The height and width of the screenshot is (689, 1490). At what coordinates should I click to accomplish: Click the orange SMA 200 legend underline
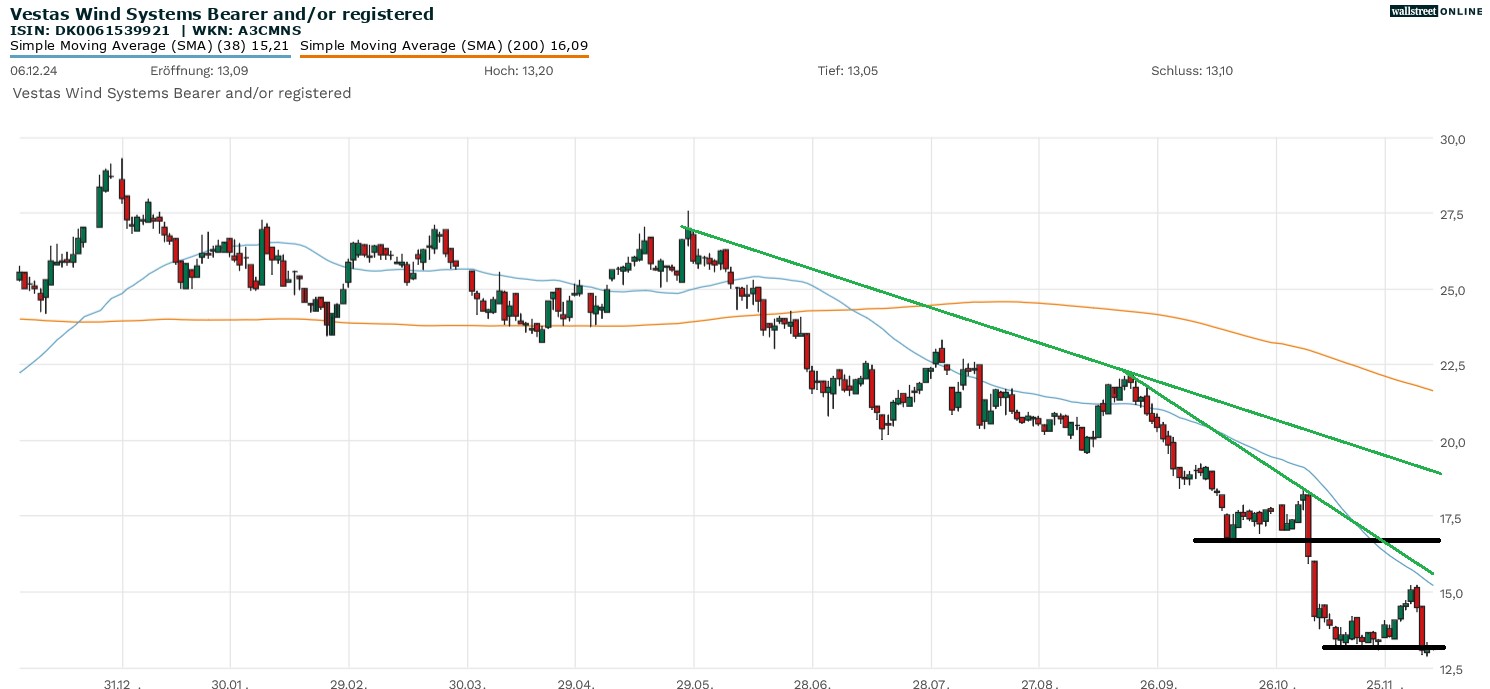(444, 56)
